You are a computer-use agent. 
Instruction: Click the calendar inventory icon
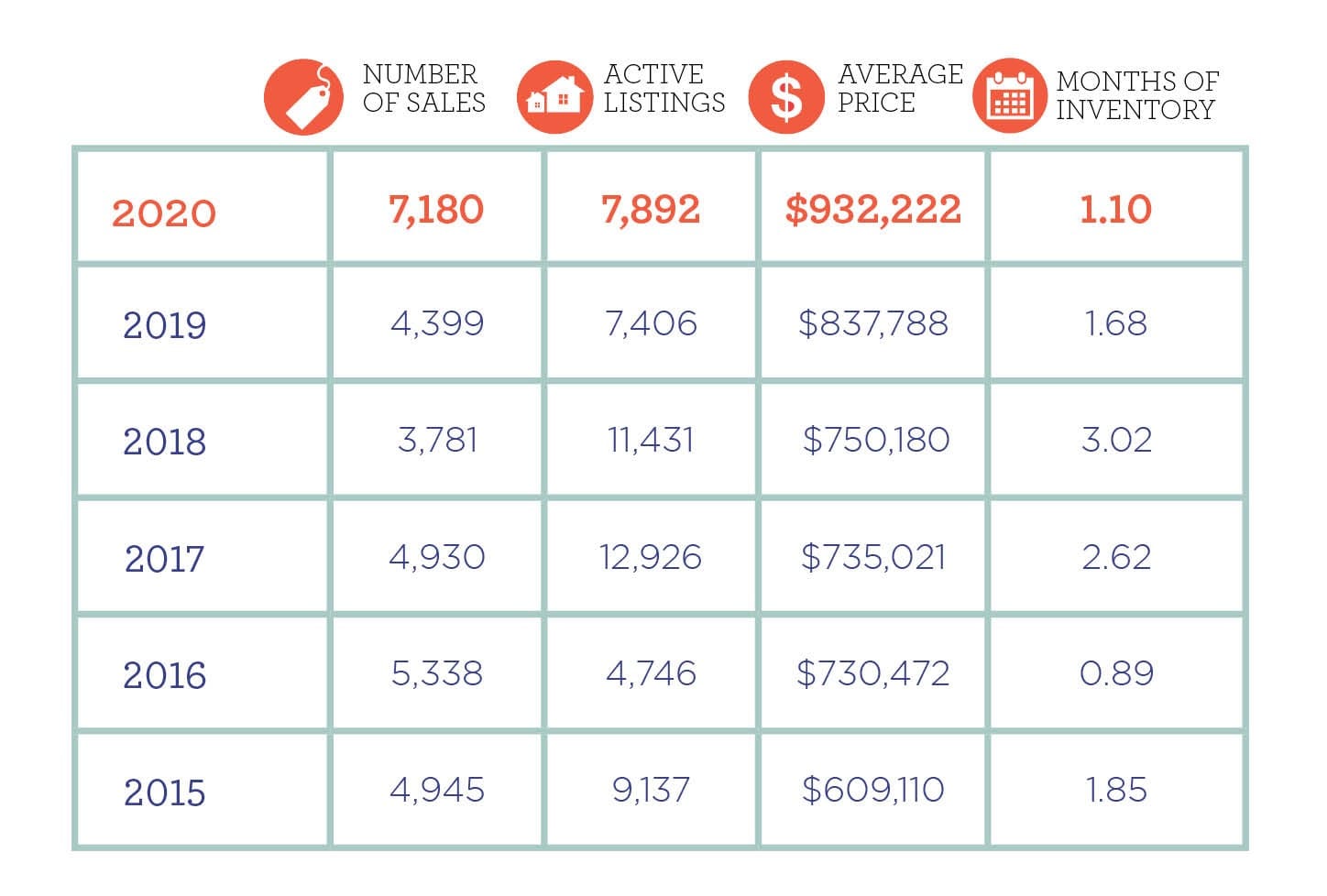click(1010, 97)
